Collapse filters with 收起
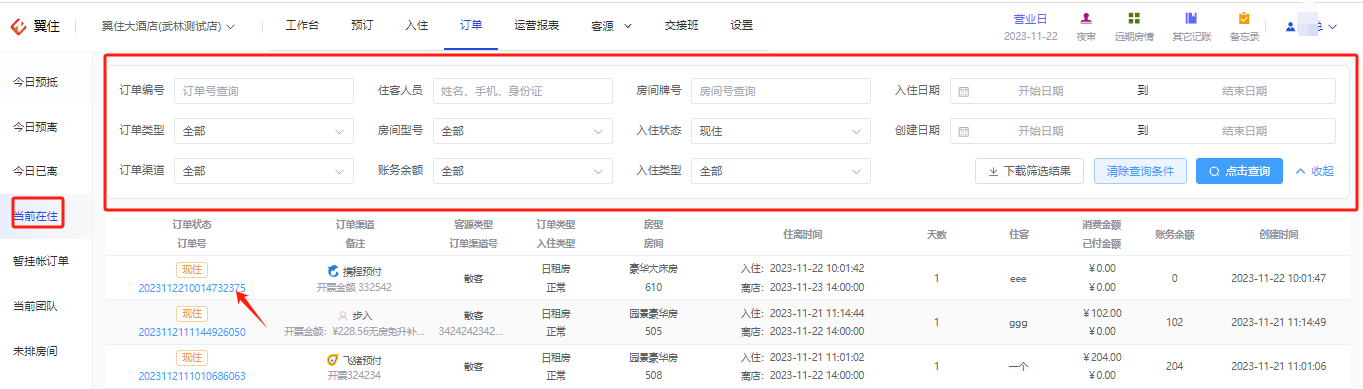This screenshot has height=389, width=1363. pyautogui.click(x=1315, y=171)
